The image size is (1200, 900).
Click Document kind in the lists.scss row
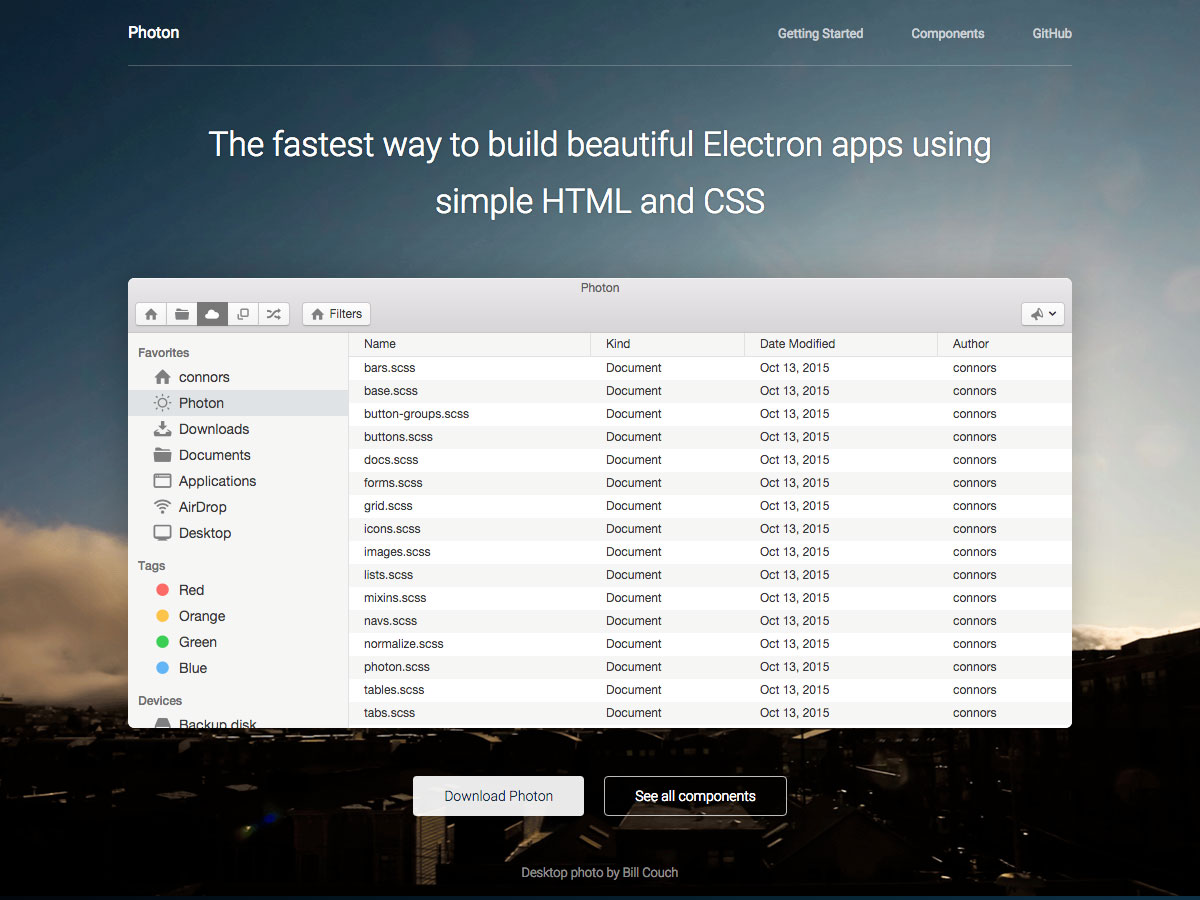click(x=634, y=575)
